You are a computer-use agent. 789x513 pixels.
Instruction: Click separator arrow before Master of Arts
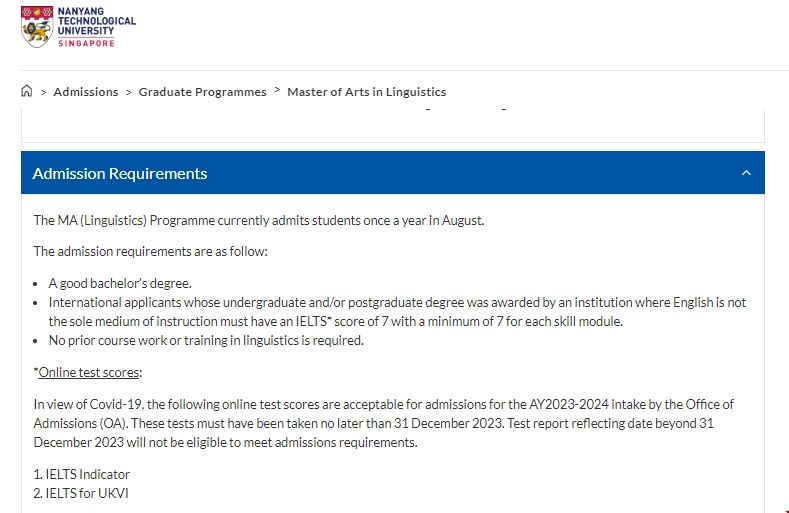pos(277,91)
